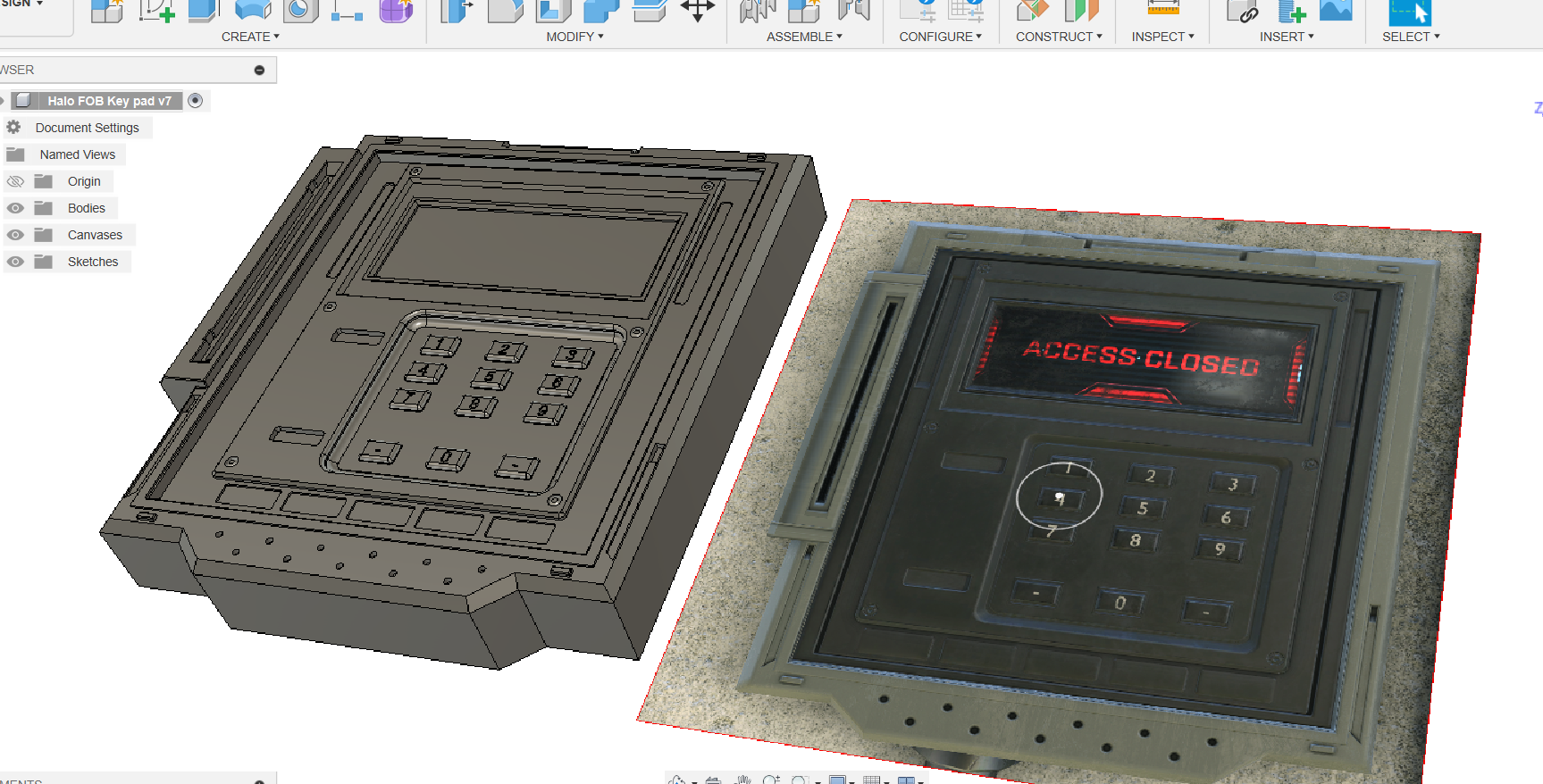Click the New Component icon in Create
The image size is (1543, 784).
pyautogui.click(x=107, y=11)
